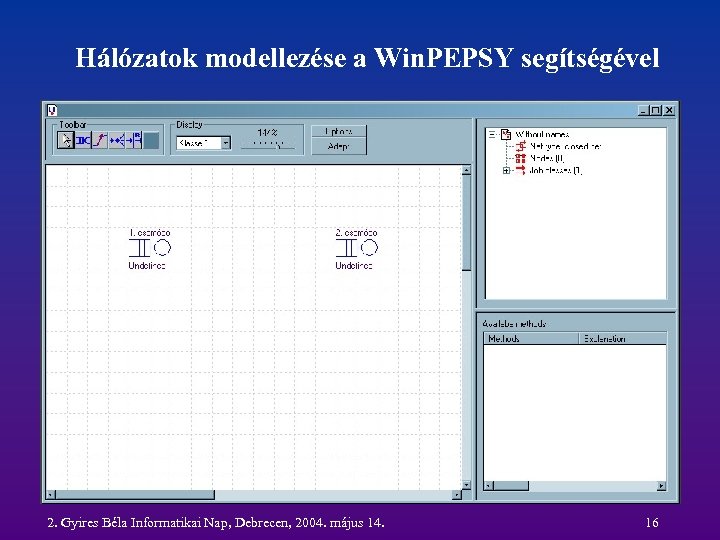Expand the Job classes tree node

tap(506, 170)
